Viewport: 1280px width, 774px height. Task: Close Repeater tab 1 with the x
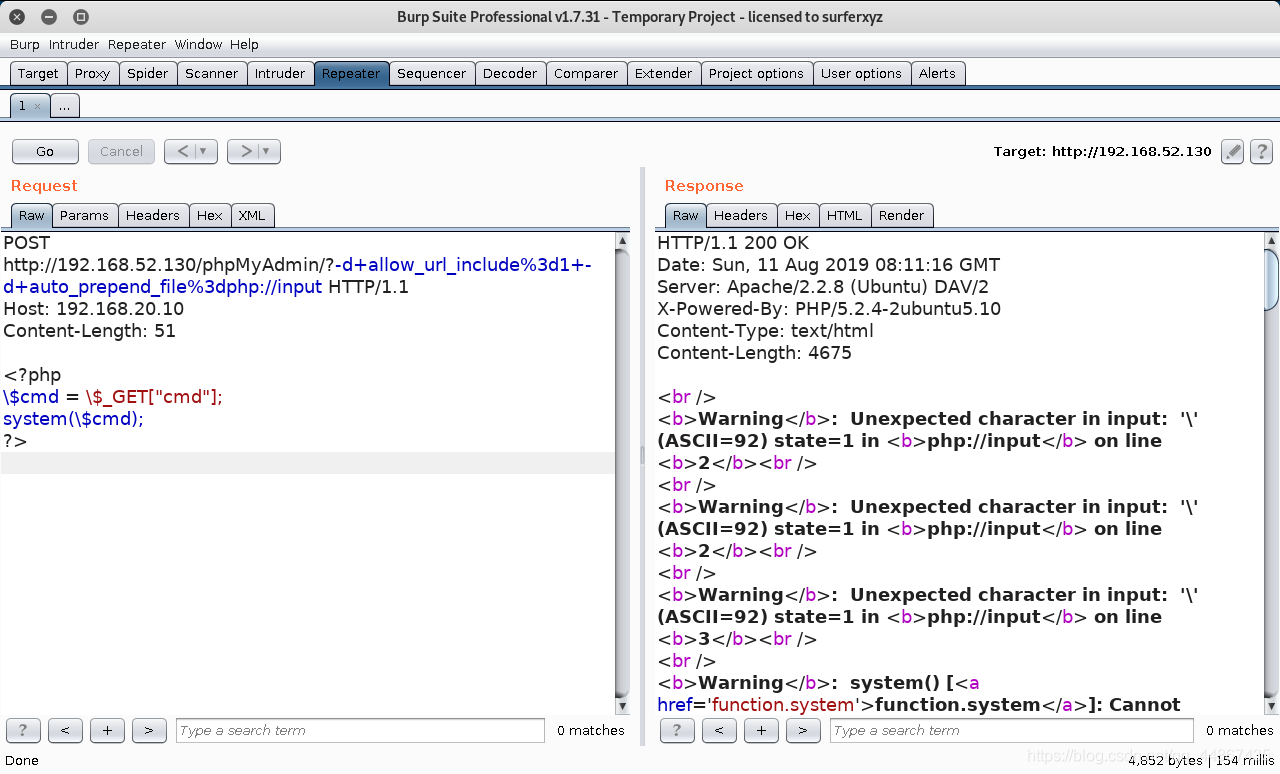click(37, 106)
